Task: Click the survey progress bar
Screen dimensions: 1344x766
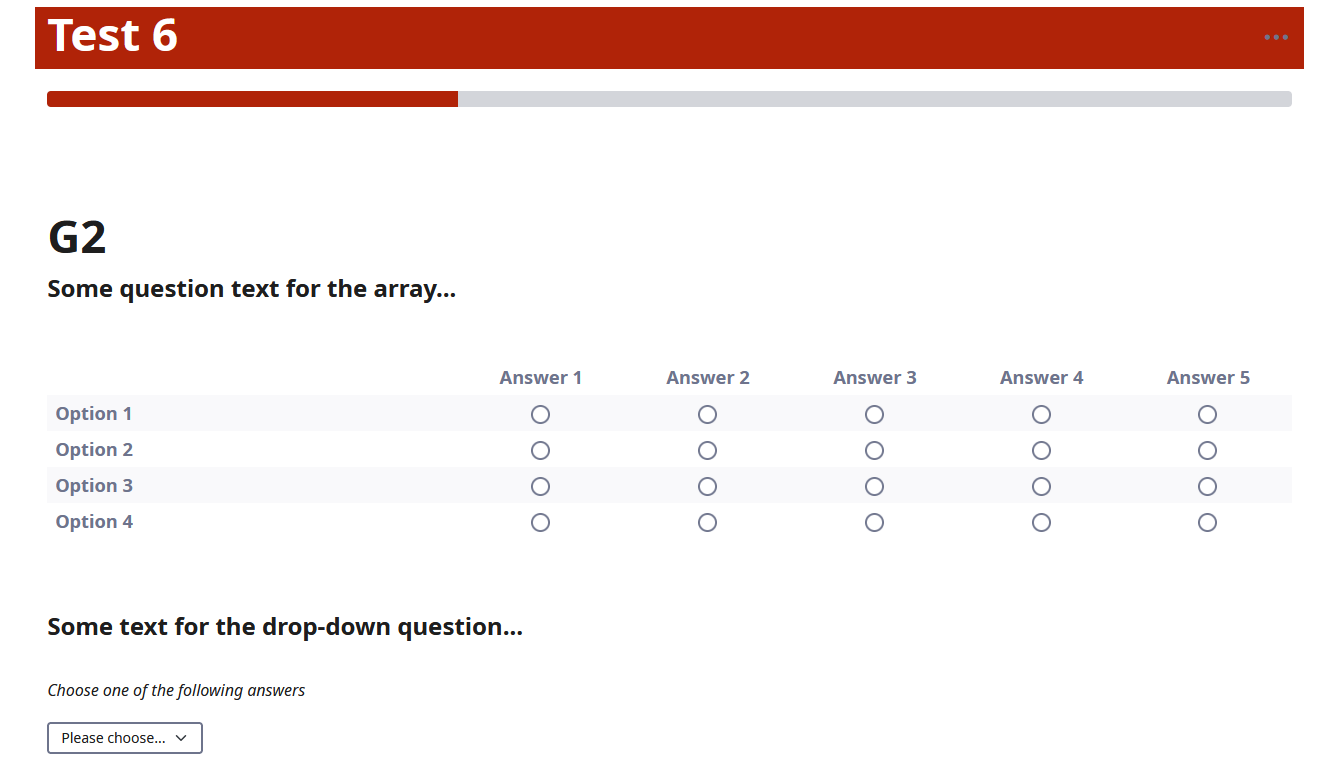Action: point(669,99)
